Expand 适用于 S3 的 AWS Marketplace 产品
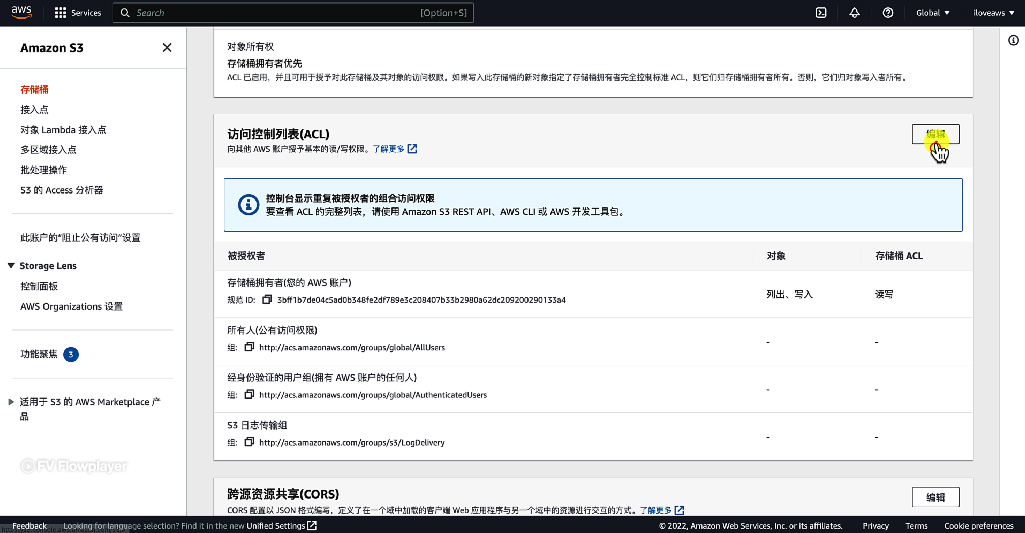This screenshot has height=533, width=1025. [11, 402]
